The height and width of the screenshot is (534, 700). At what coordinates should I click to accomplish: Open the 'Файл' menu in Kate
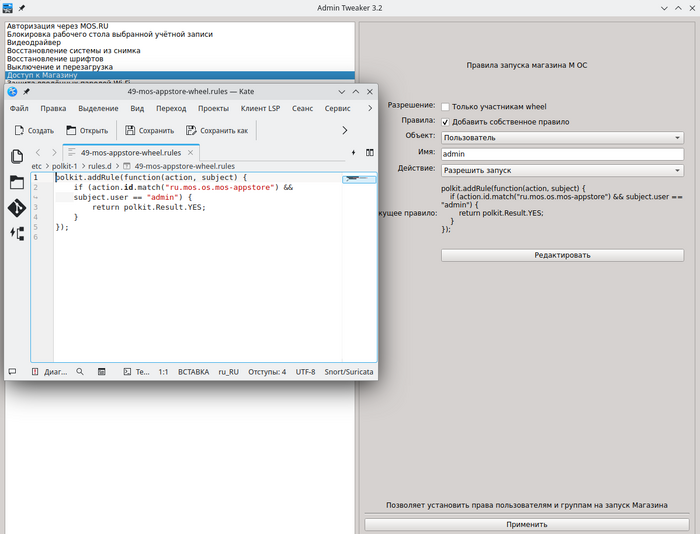click(19, 108)
